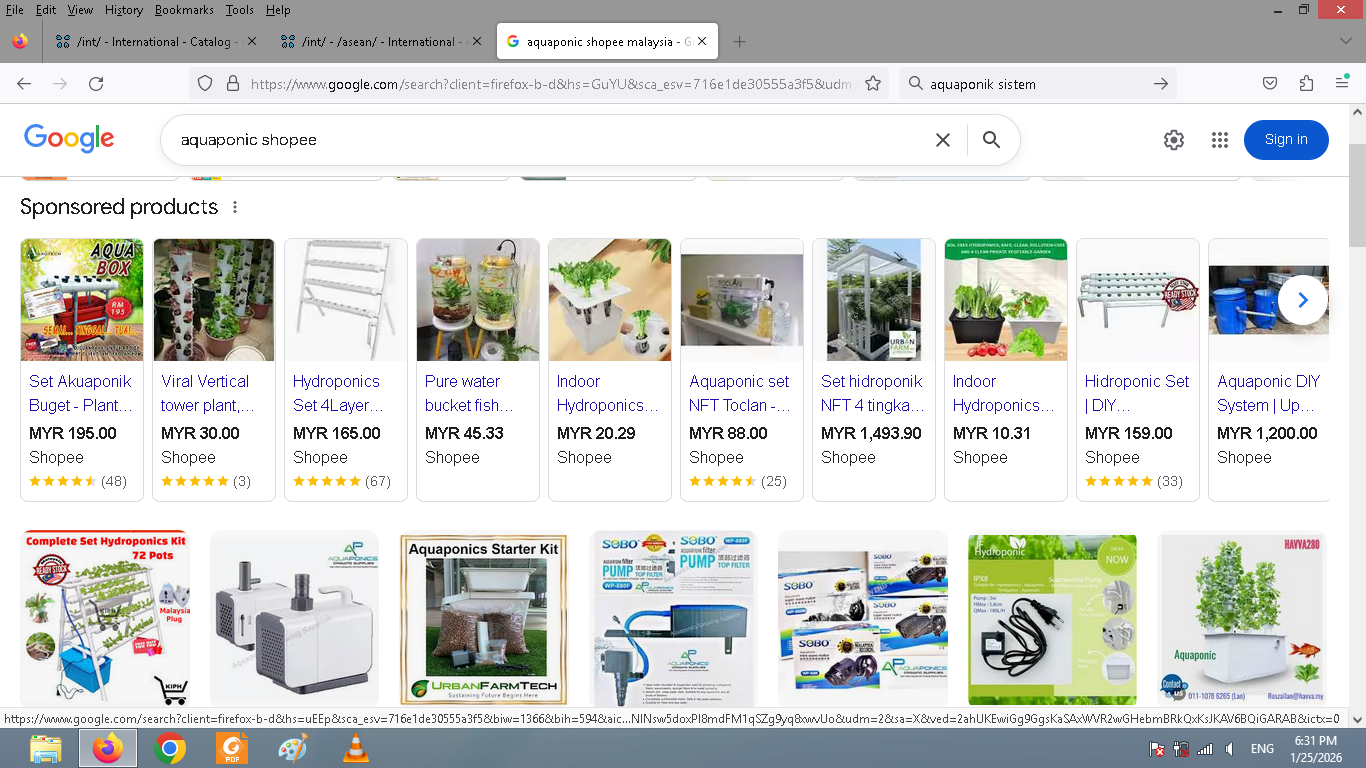Open Sponsored products more options menu
This screenshot has height=768, width=1366.
pyautogui.click(x=235, y=207)
